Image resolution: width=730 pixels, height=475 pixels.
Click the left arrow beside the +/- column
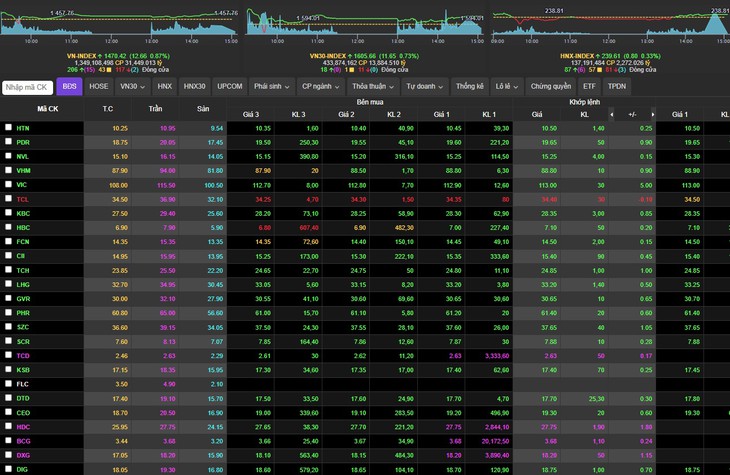click(x=612, y=115)
